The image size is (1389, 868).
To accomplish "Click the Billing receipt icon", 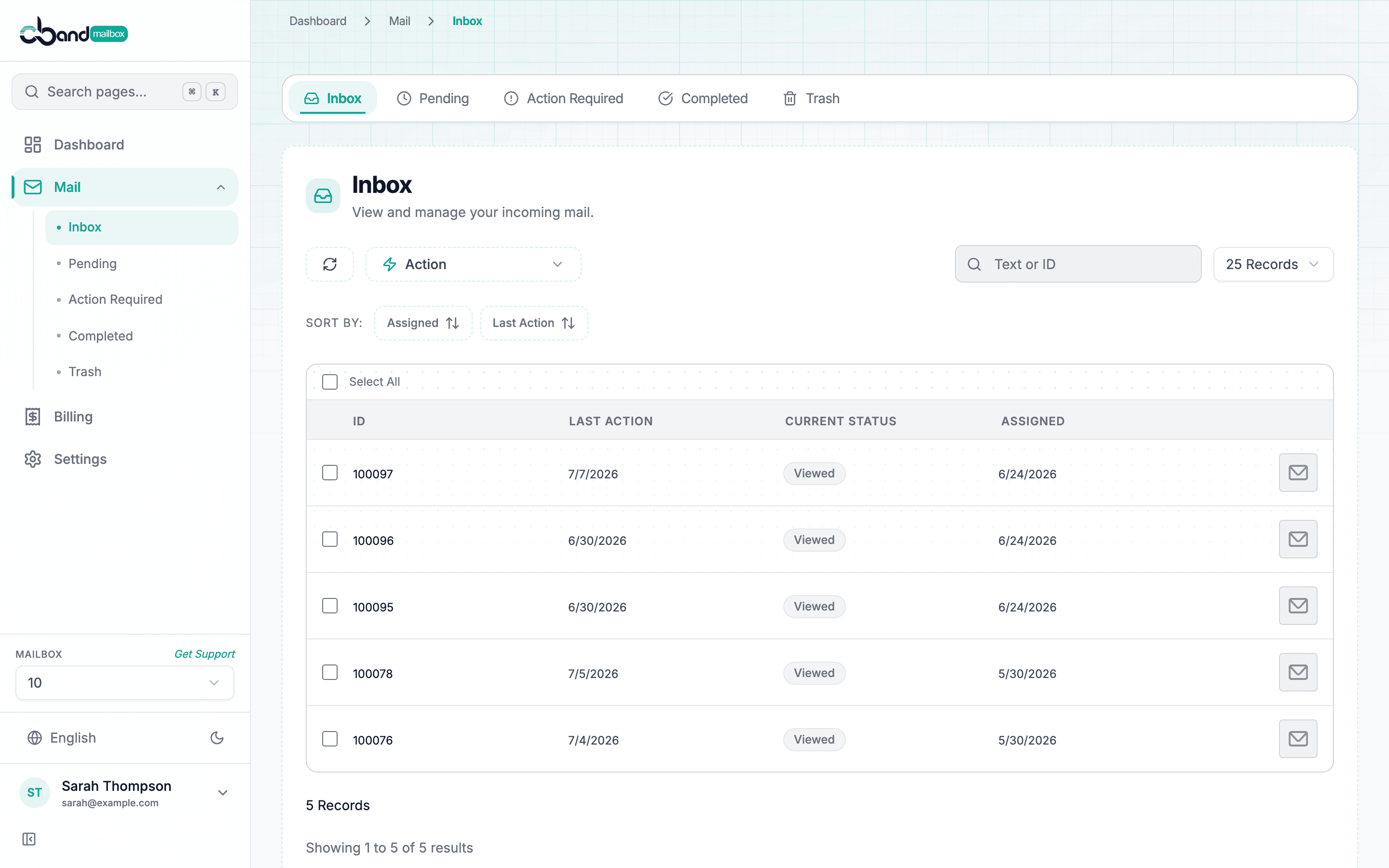I will tap(33, 417).
